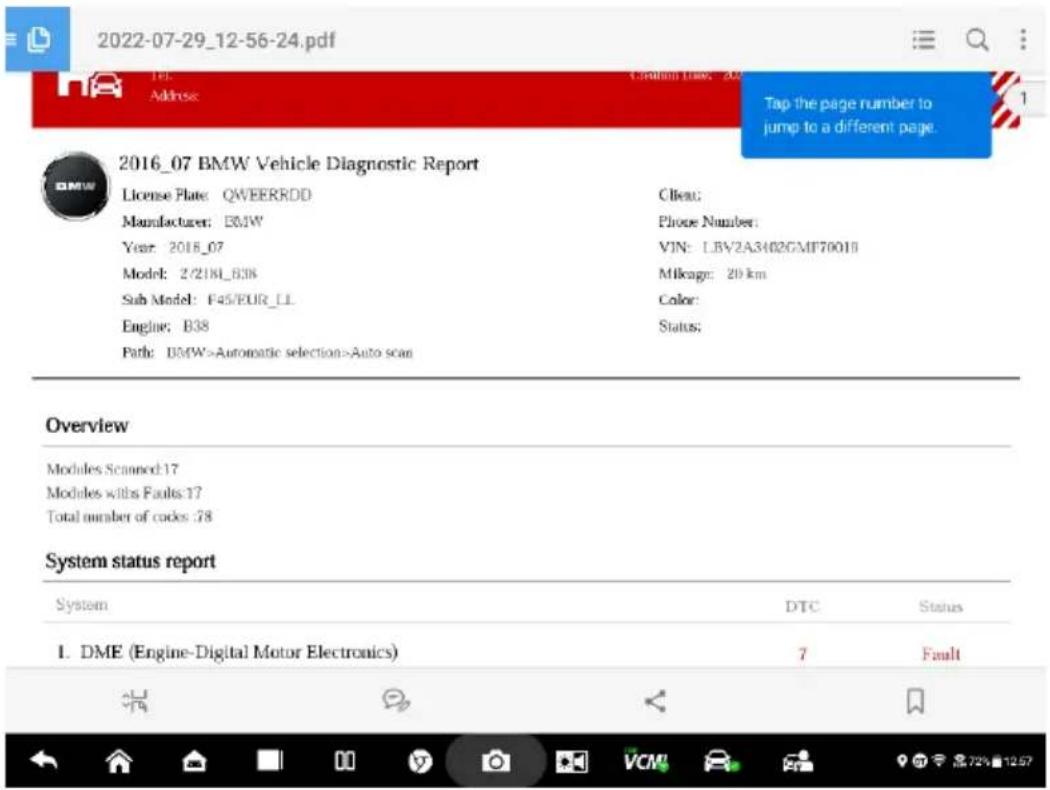The width and height of the screenshot is (1050, 790).
Task: Tap the recent apps square icon
Action: (x=270, y=761)
